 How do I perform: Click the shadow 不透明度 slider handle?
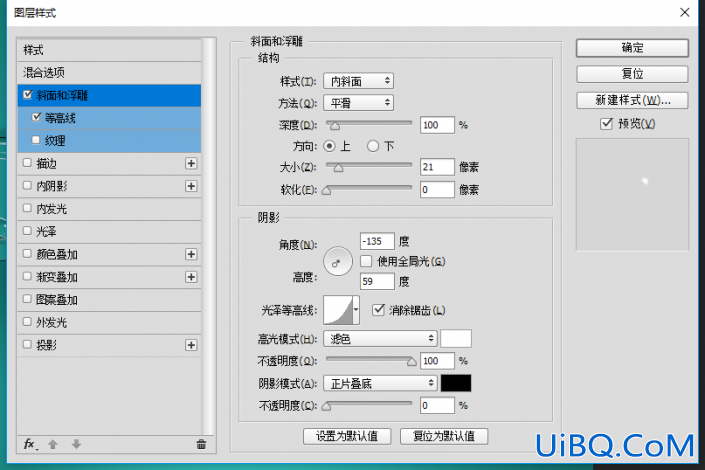click(x=326, y=407)
